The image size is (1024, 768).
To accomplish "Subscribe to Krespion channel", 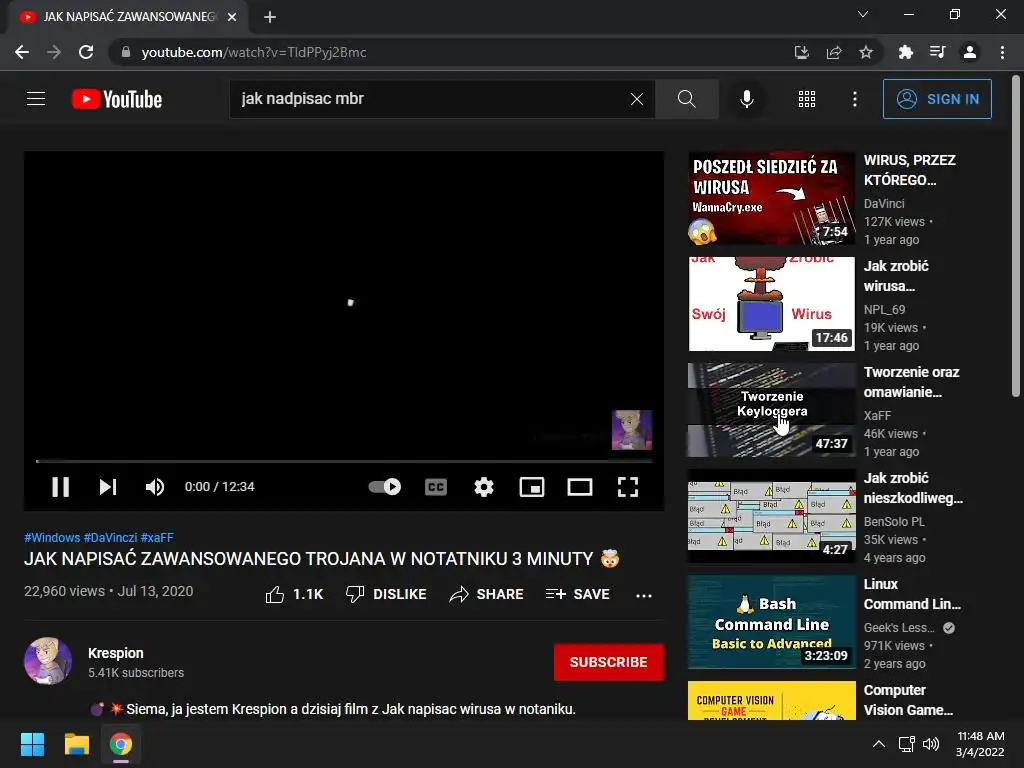I will click(x=609, y=662).
